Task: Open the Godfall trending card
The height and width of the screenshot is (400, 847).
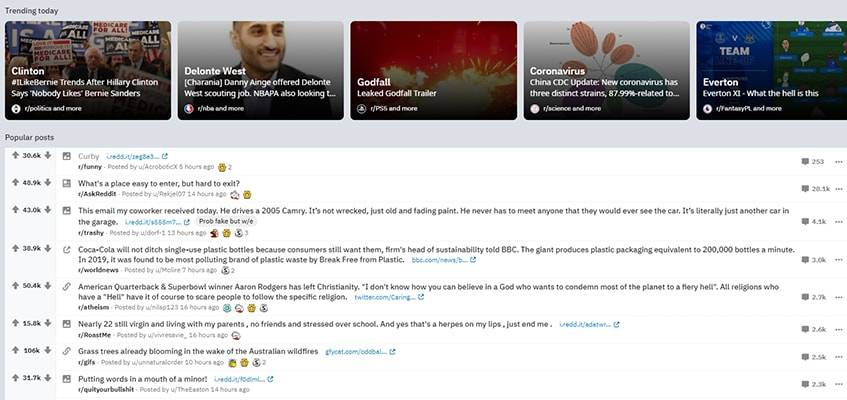Action: [x=434, y=70]
